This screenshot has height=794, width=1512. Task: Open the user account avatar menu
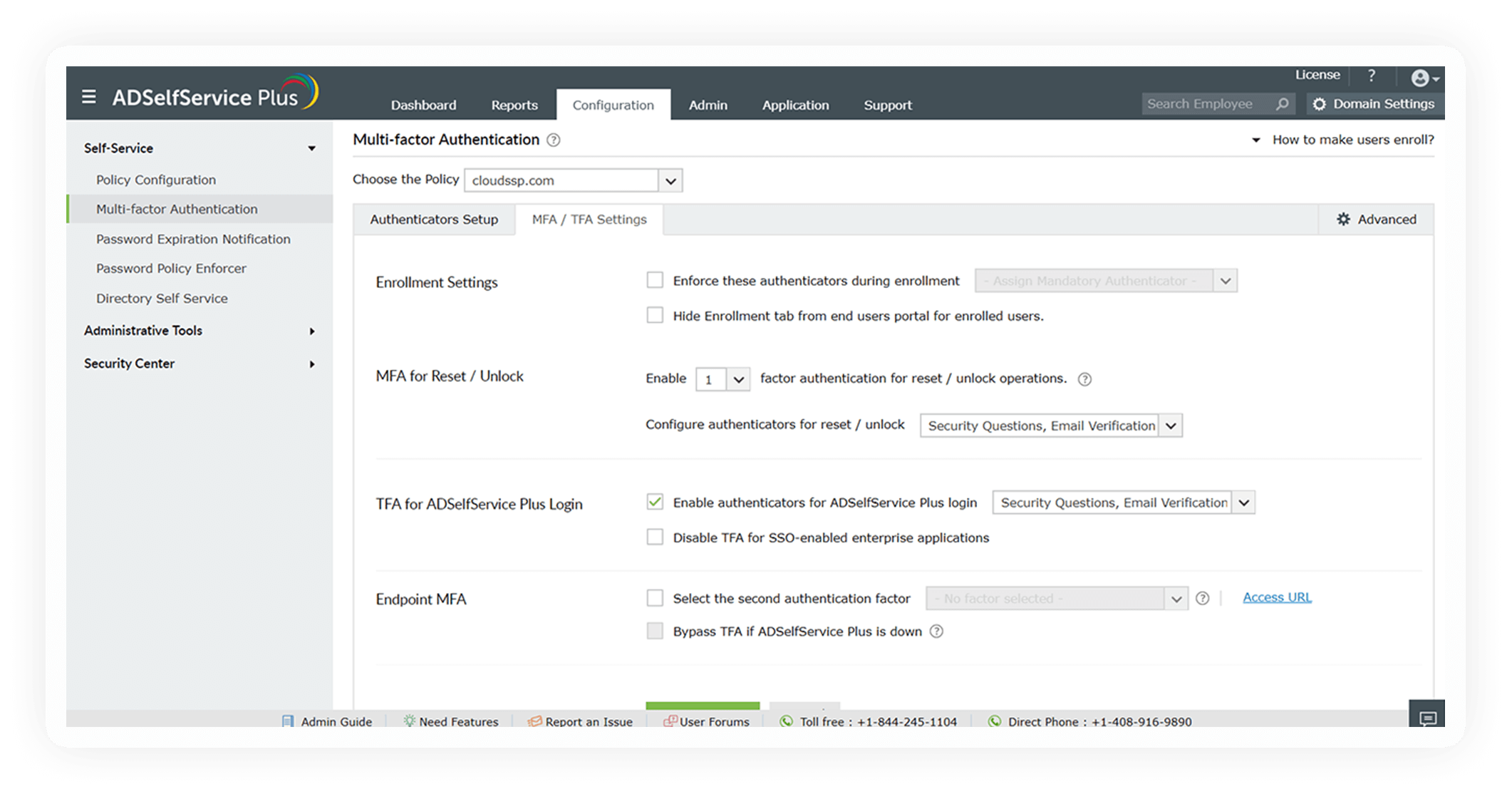(x=1424, y=78)
